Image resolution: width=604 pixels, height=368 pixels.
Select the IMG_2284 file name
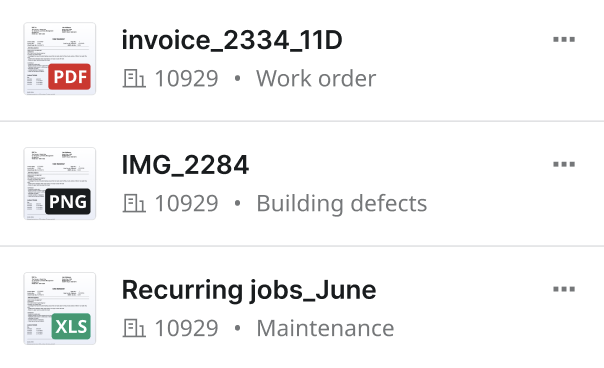185,165
